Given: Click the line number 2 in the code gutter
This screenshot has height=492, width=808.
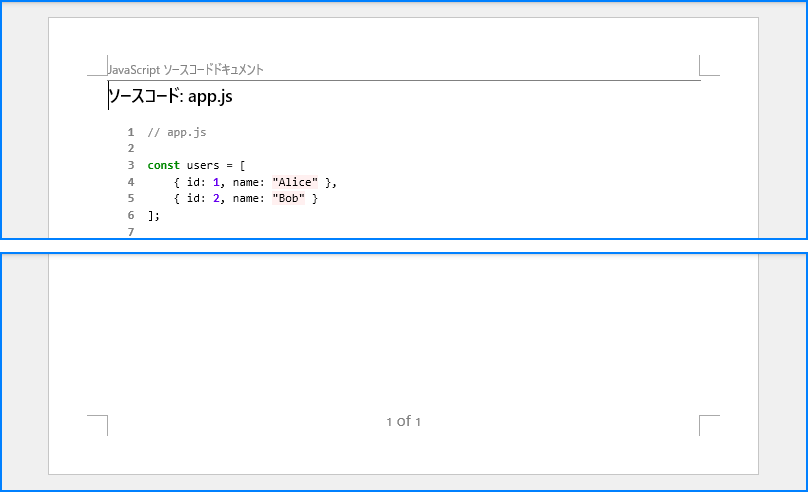Looking at the screenshot, I should point(131,148).
